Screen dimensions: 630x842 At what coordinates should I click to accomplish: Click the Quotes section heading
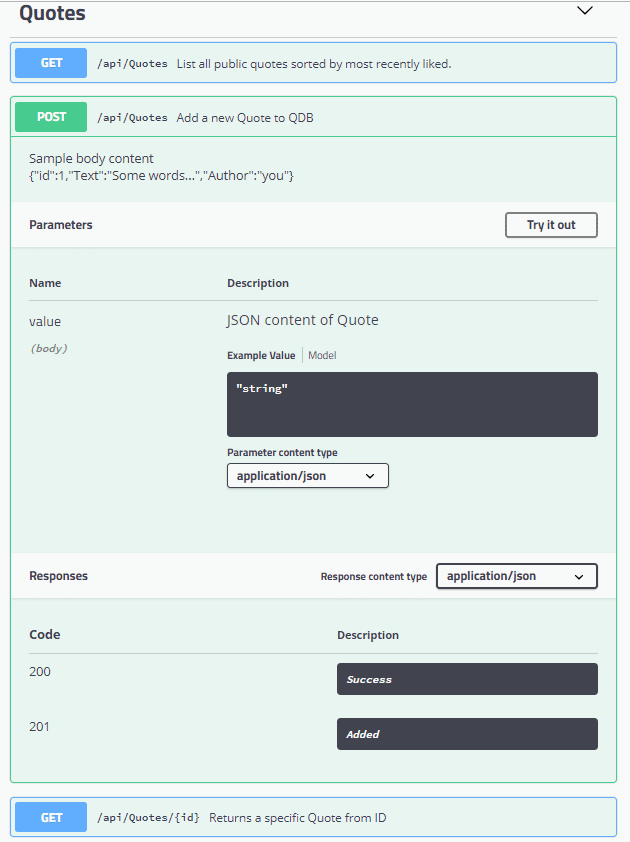pyautogui.click(x=52, y=14)
